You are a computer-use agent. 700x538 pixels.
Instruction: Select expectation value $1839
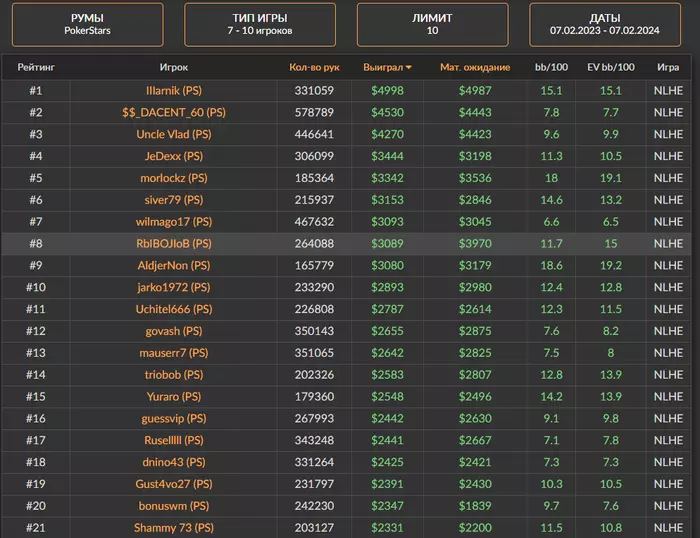coord(475,506)
